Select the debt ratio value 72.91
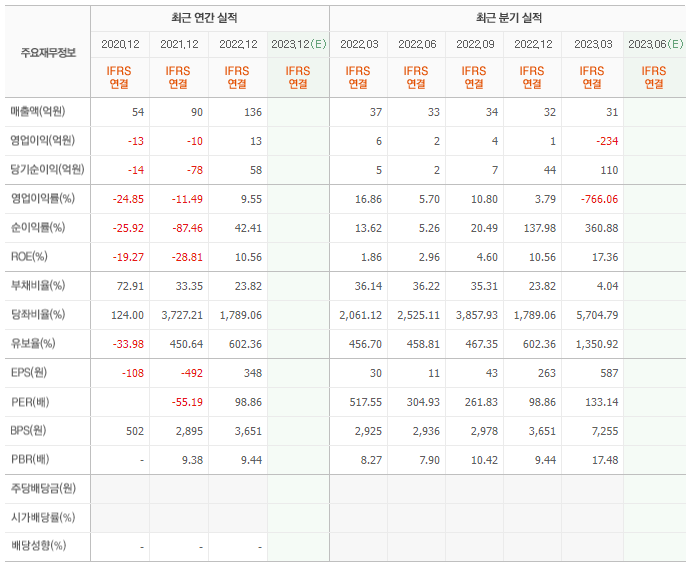Image resolution: width=691 pixels, height=566 pixels. click(x=130, y=287)
